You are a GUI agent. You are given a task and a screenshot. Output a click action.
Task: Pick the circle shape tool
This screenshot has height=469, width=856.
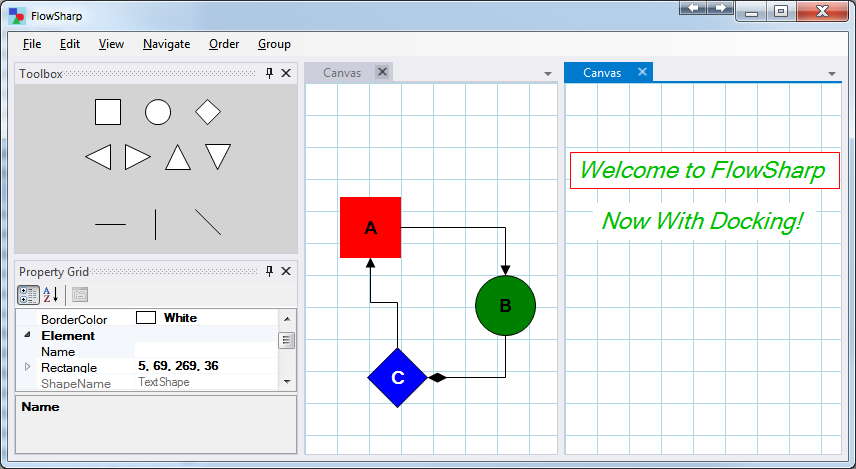[x=158, y=112]
